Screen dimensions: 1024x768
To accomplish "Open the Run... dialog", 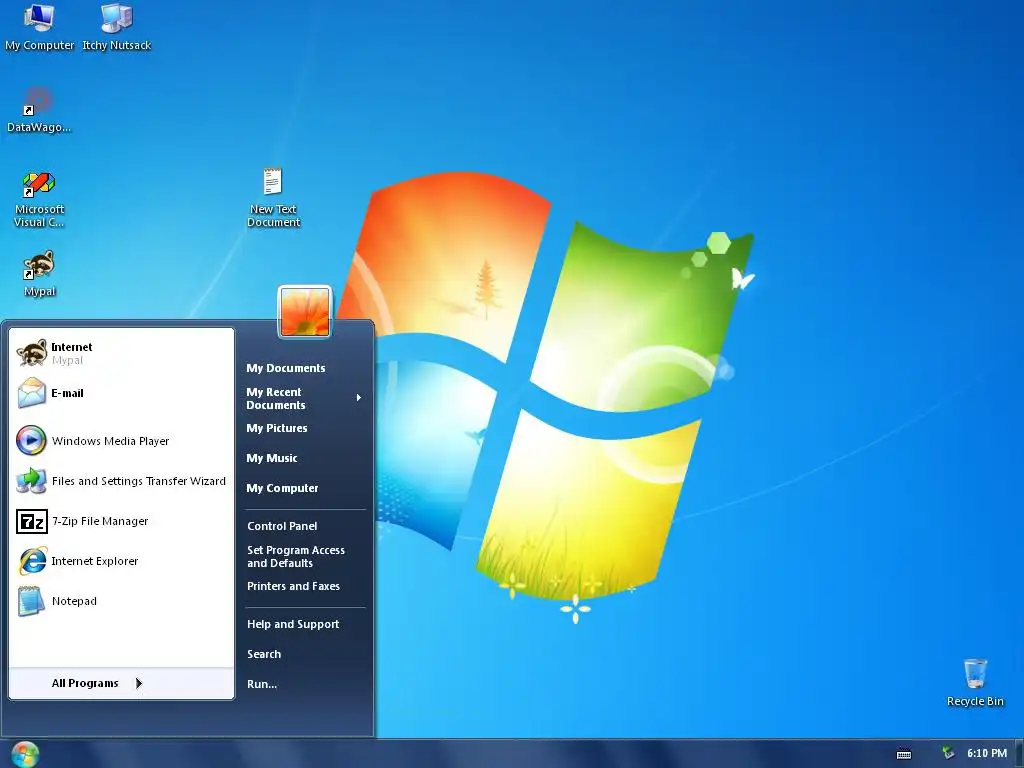I will 304,684.
